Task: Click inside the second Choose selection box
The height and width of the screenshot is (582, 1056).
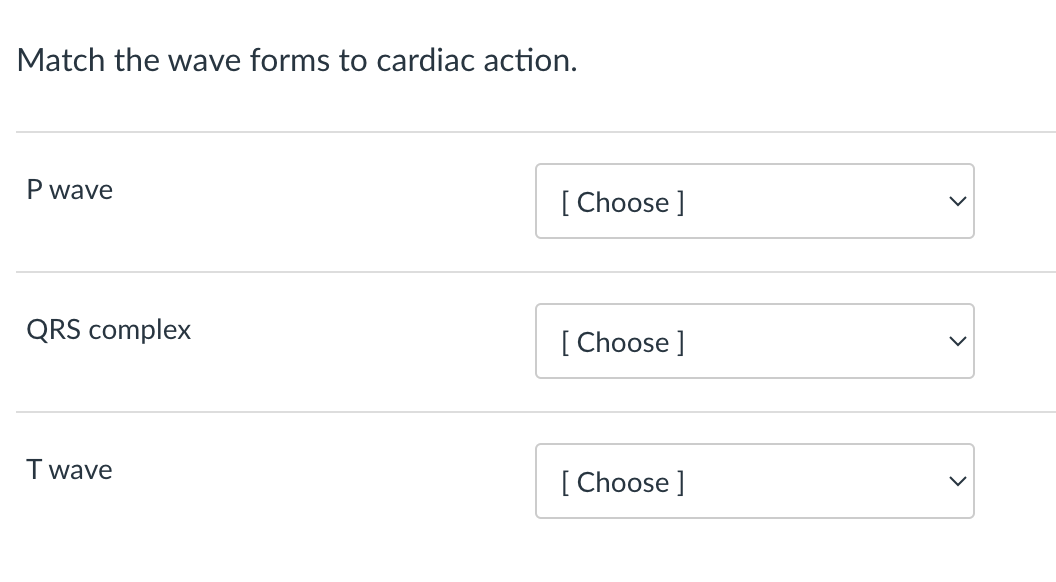Action: coord(755,341)
